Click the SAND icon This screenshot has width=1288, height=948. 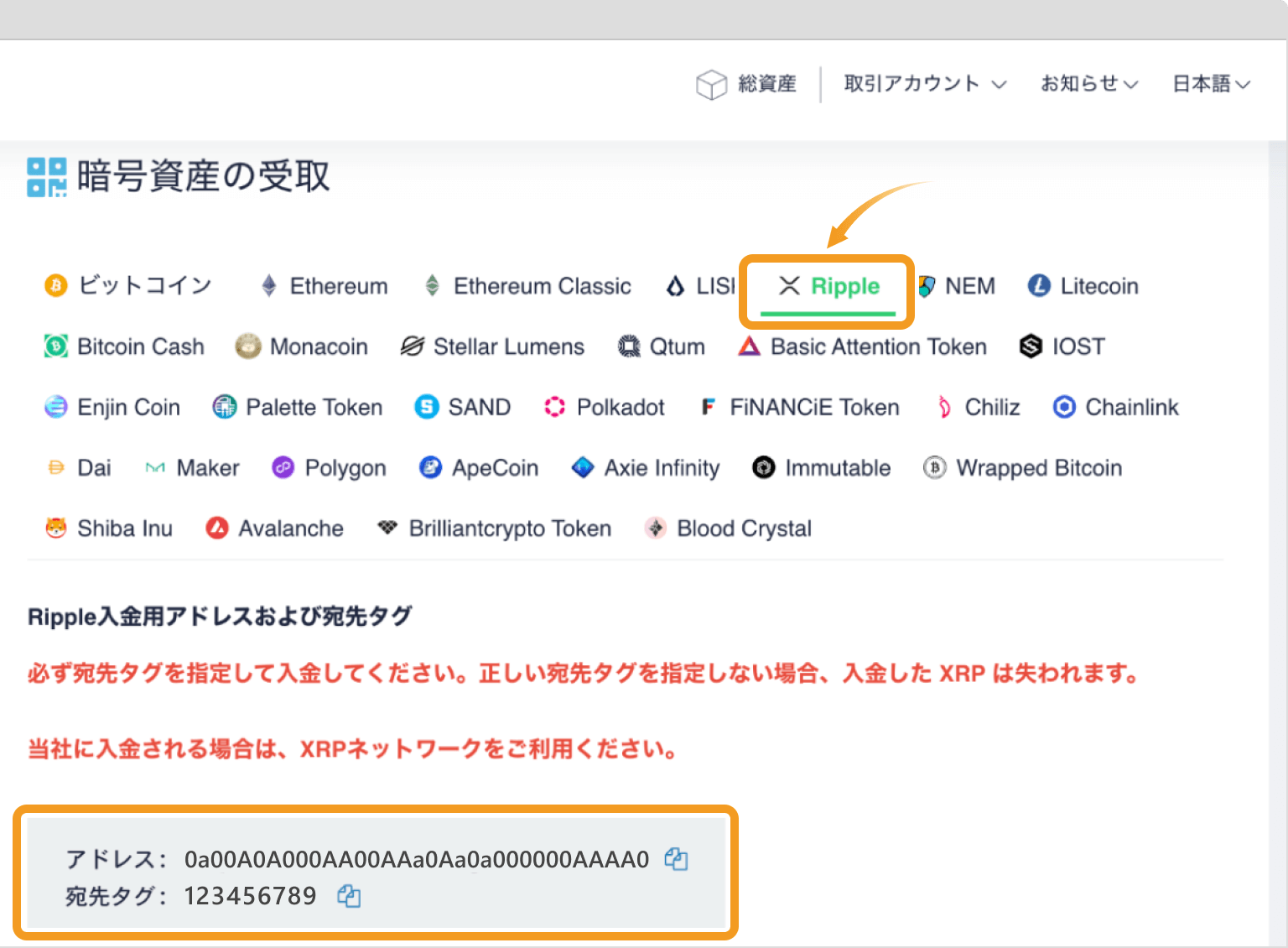[x=427, y=407]
